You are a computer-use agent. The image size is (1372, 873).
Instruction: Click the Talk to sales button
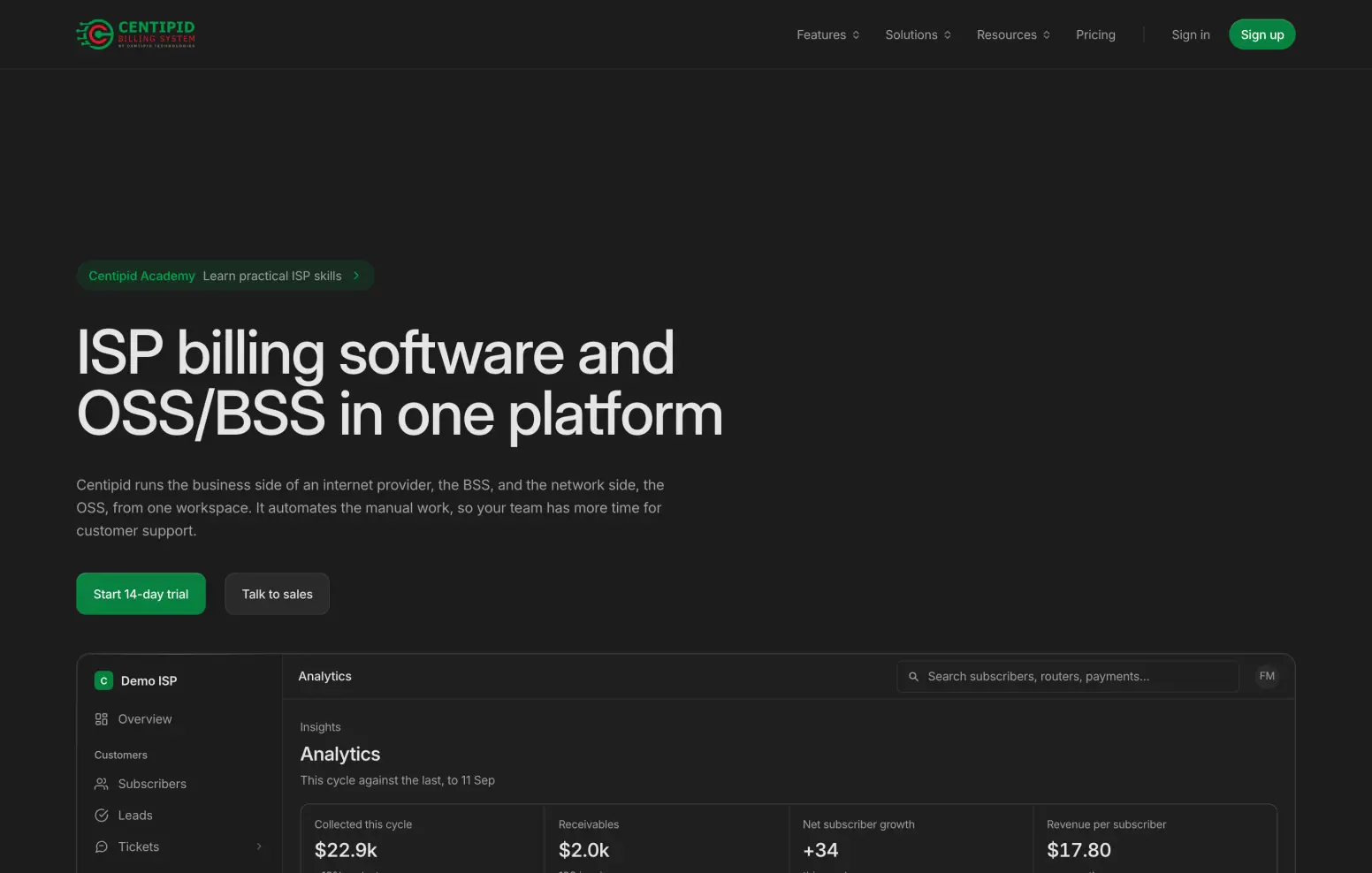[x=277, y=594]
